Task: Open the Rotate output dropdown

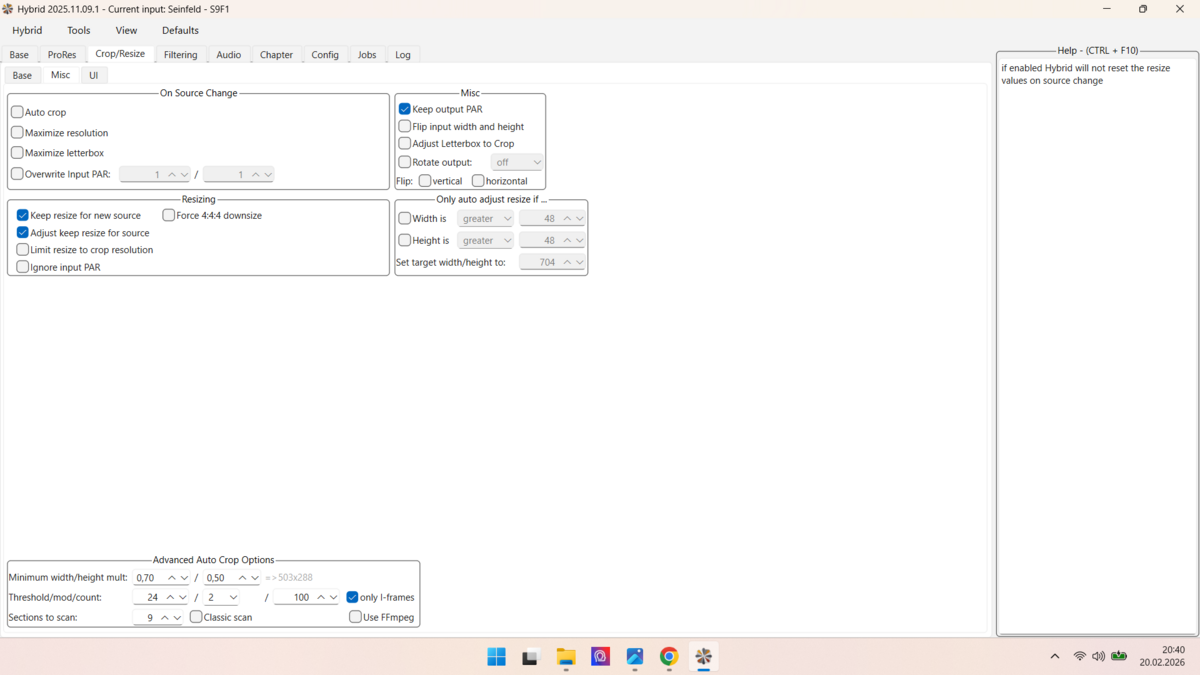Action: point(517,162)
